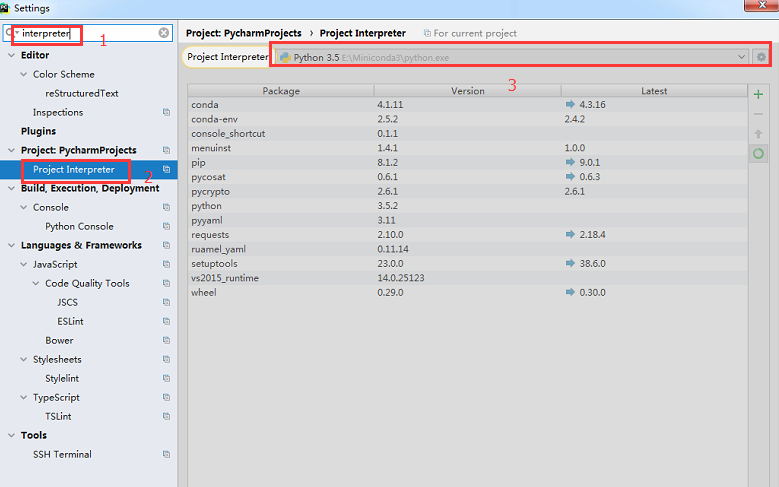Click the upgrade package up-arrow icon
The width and height of the screenshot is (779, 487).
click(x=758, y=134)
